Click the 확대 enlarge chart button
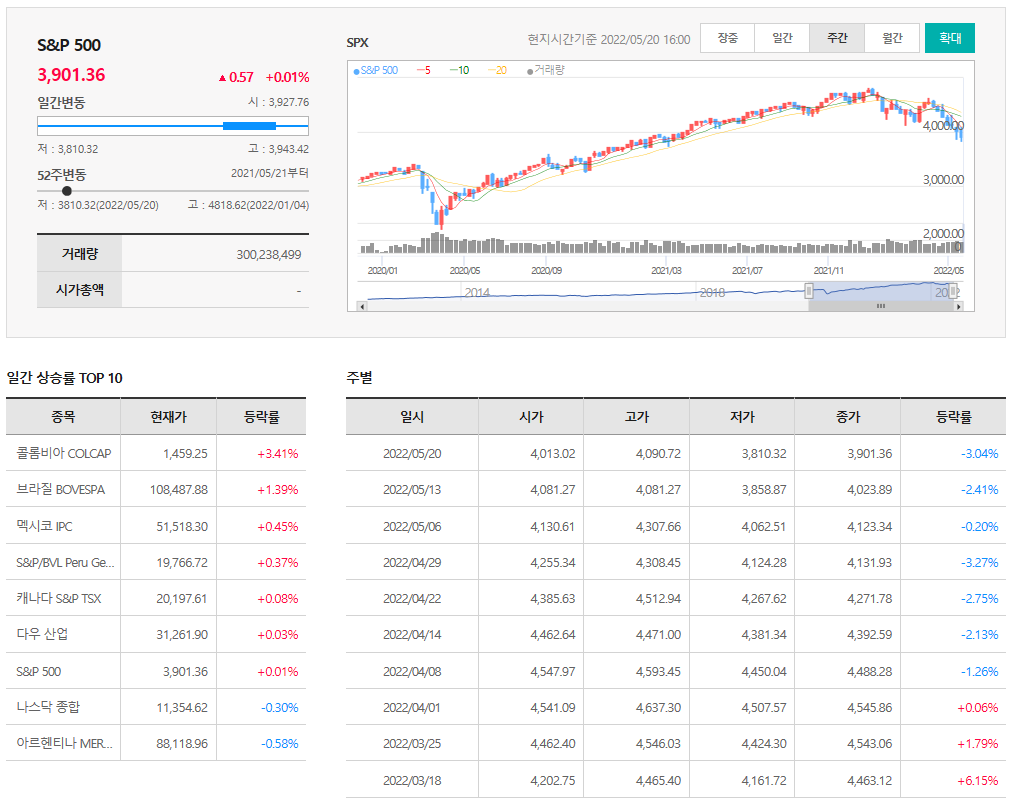Viewport: 1014px width, 807px height. tap(950, 38)
